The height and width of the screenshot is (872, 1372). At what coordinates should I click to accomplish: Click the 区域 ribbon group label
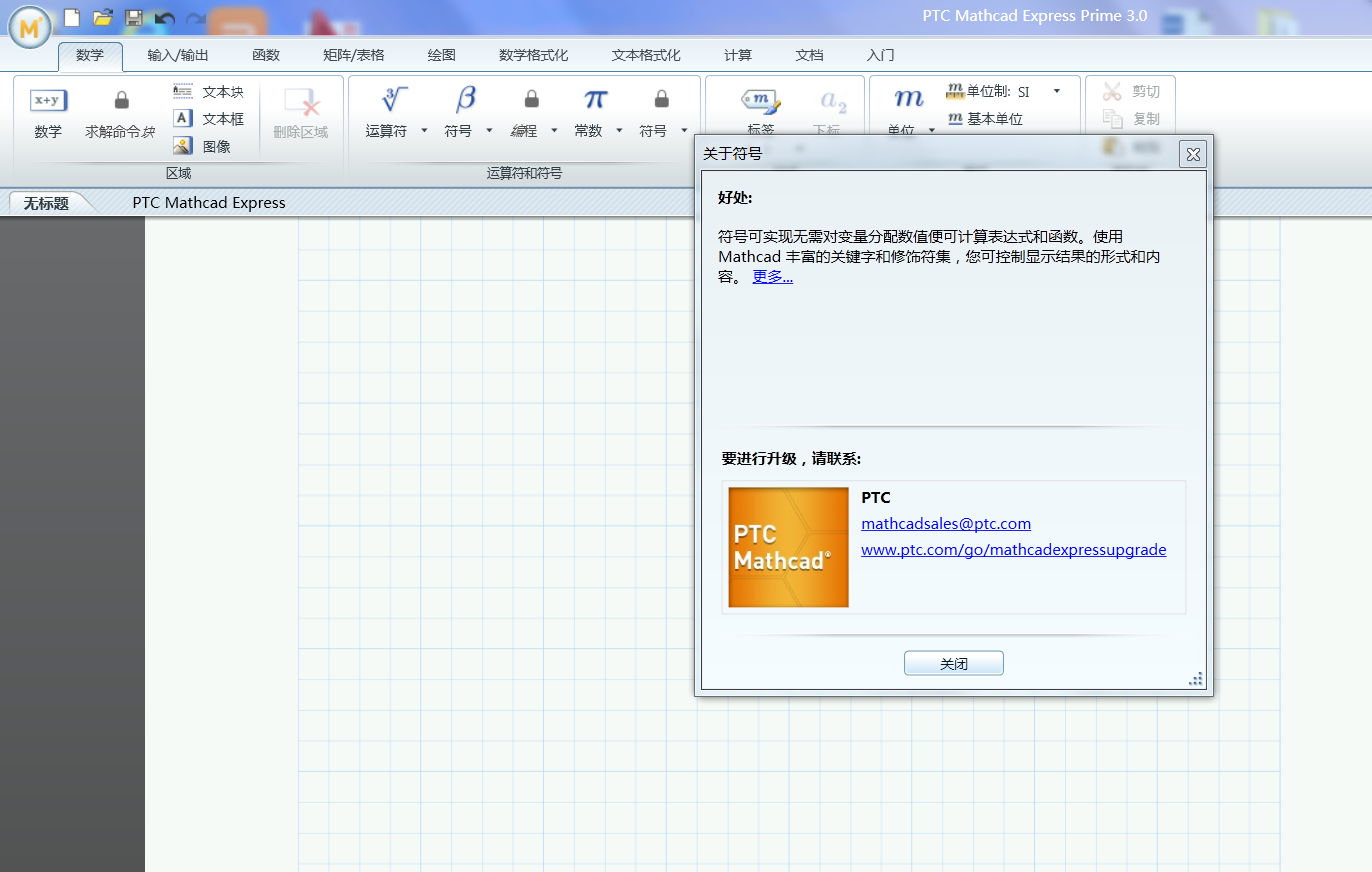[x=178, y=173]
